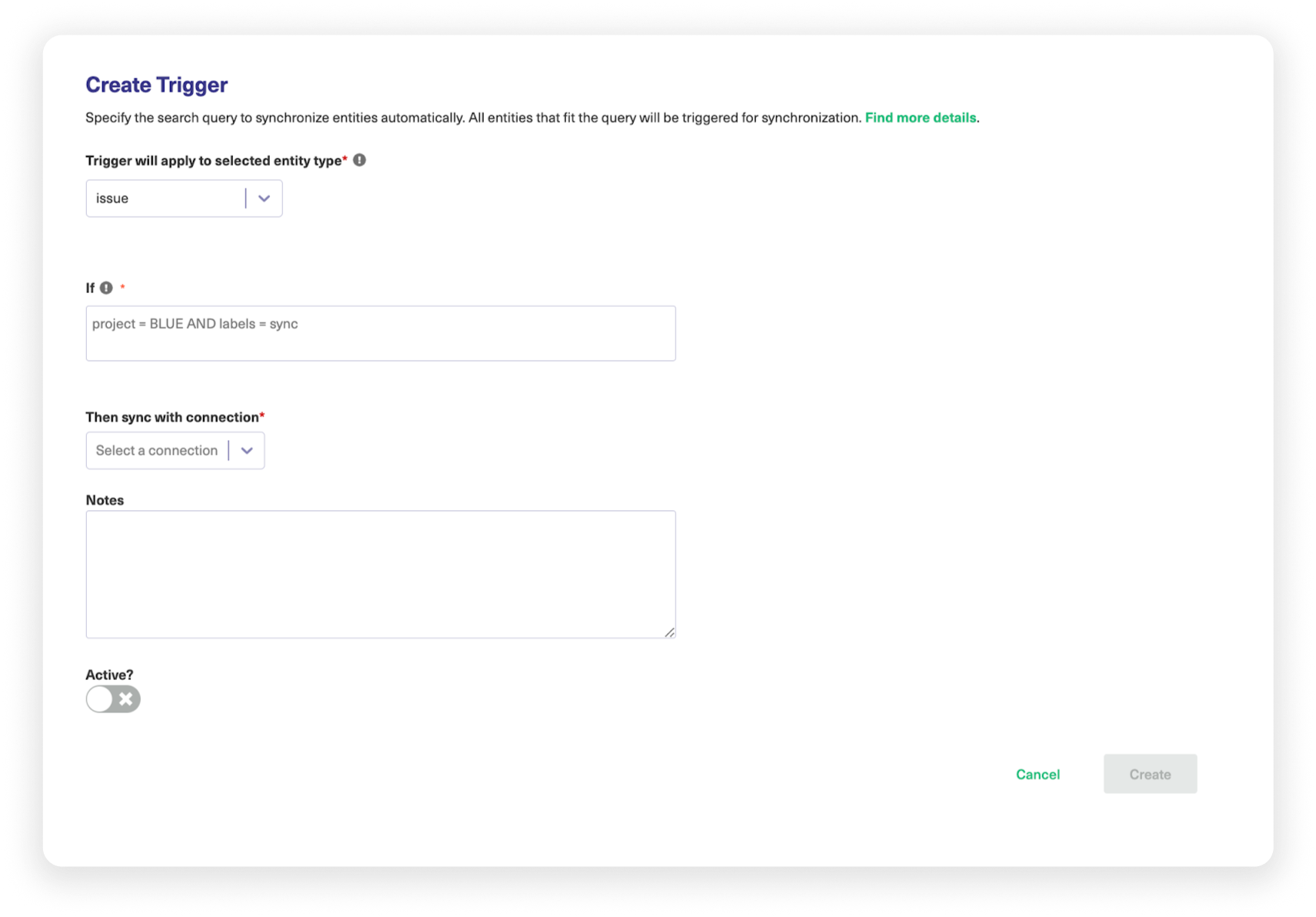Screen dimensions: 1316x917
Task: Click the Create button
Action: tap(1150, 774)
